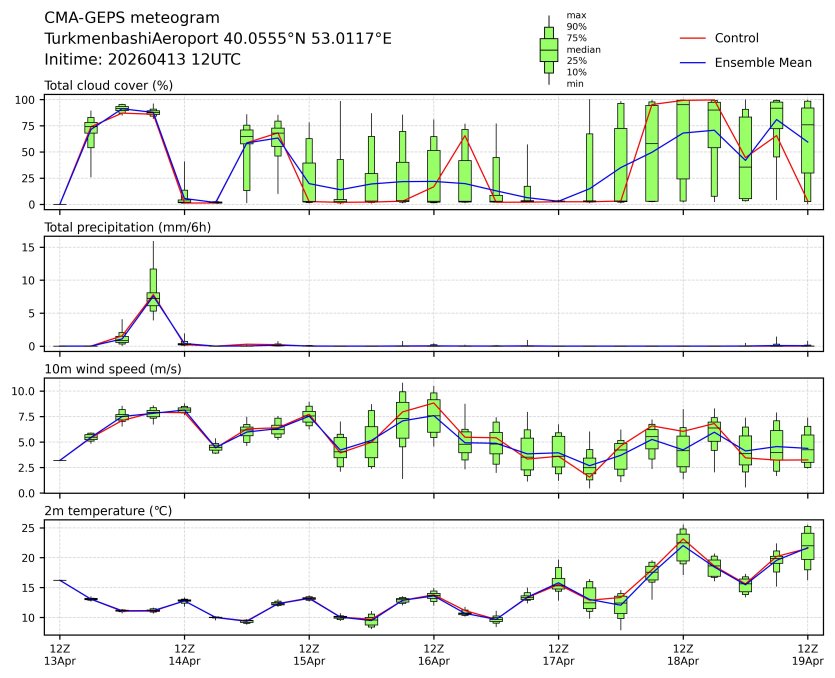The width and height of the screenshot is (835, 678).
Task: Click the blue Ensemble Mean legend line
Action: coord(693,63)
